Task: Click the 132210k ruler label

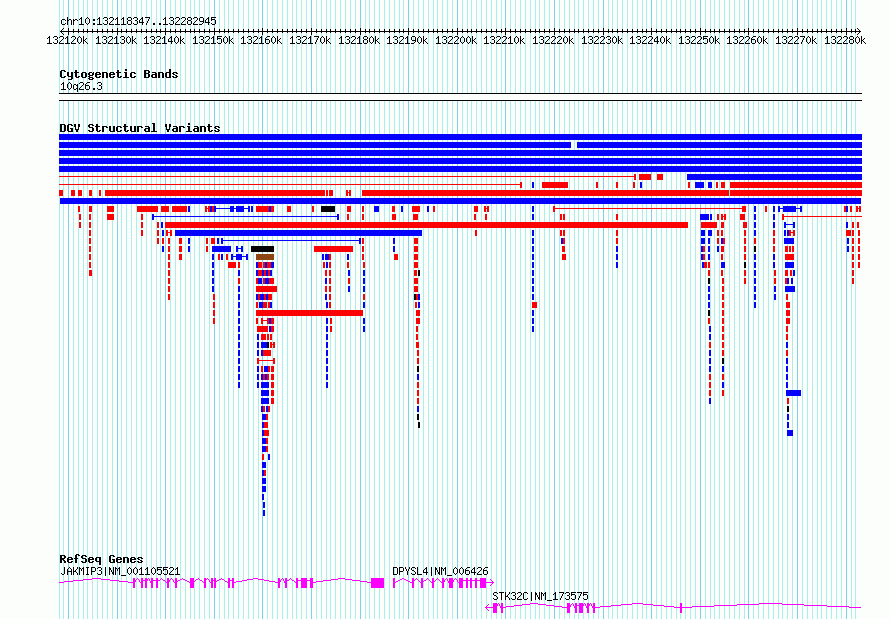Action: 504,40
